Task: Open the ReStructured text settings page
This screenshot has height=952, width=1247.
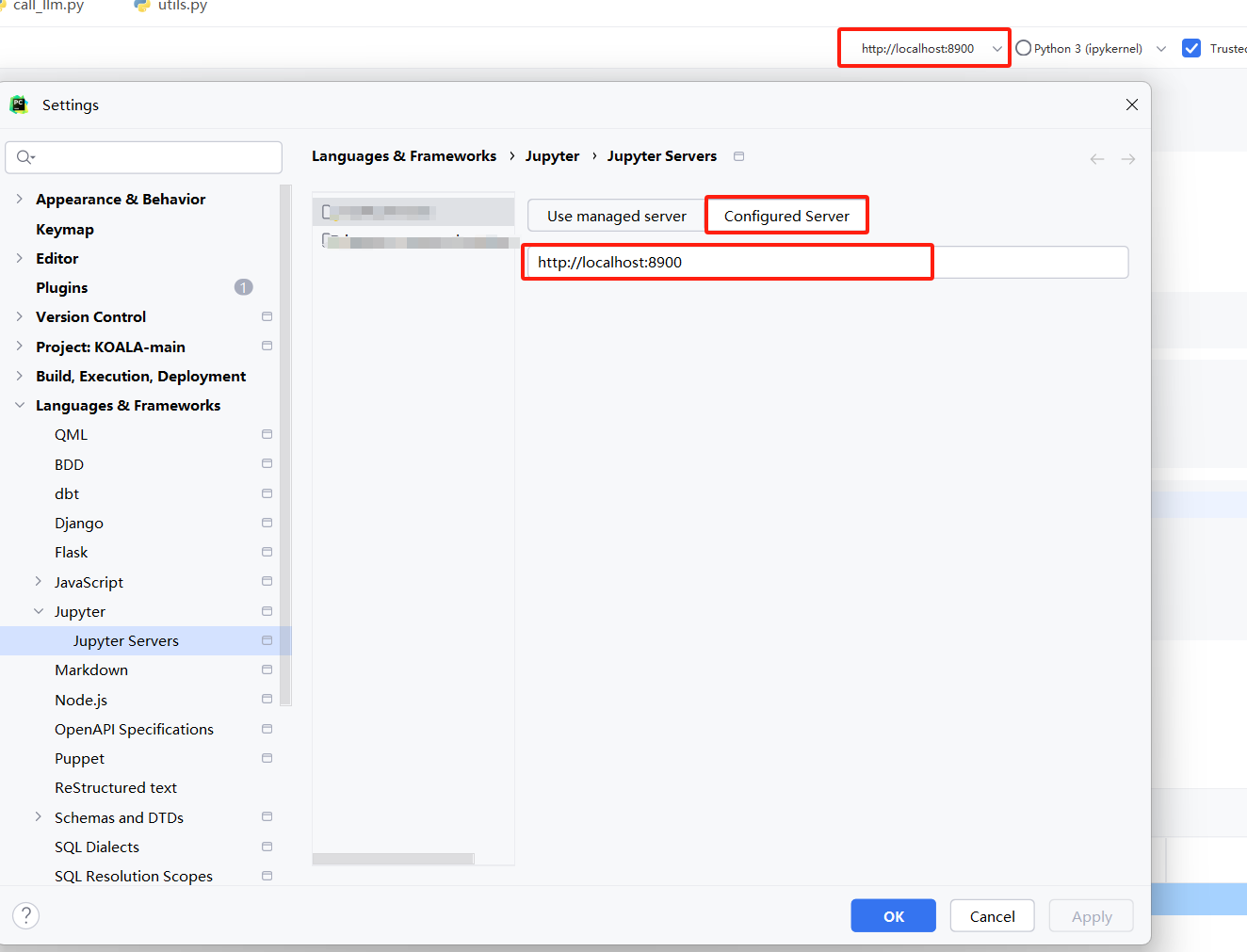Action: pos(116,787)
